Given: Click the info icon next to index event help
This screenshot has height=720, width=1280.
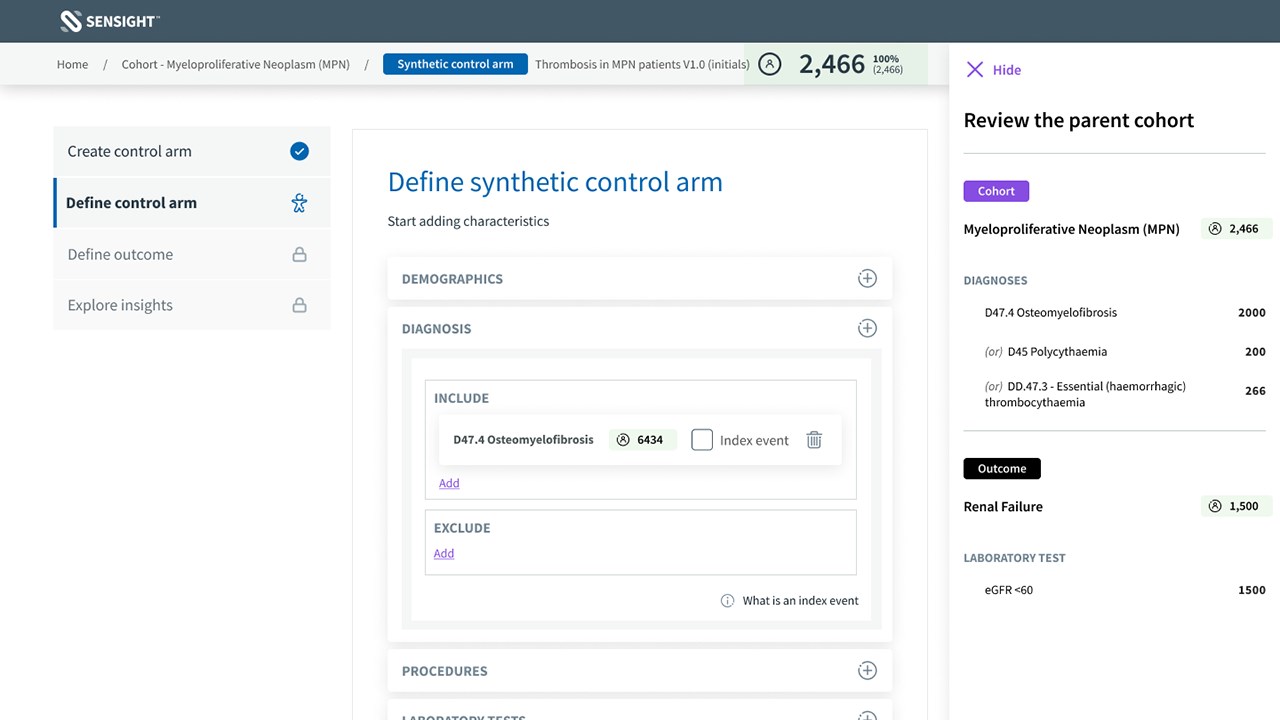Looking at the screenshot, I should 728,601.
